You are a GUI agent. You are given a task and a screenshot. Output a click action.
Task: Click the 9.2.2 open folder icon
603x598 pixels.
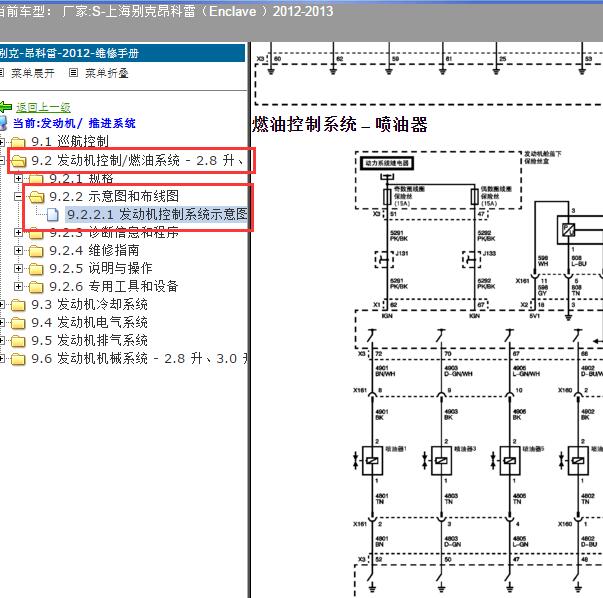coord(36,197)
